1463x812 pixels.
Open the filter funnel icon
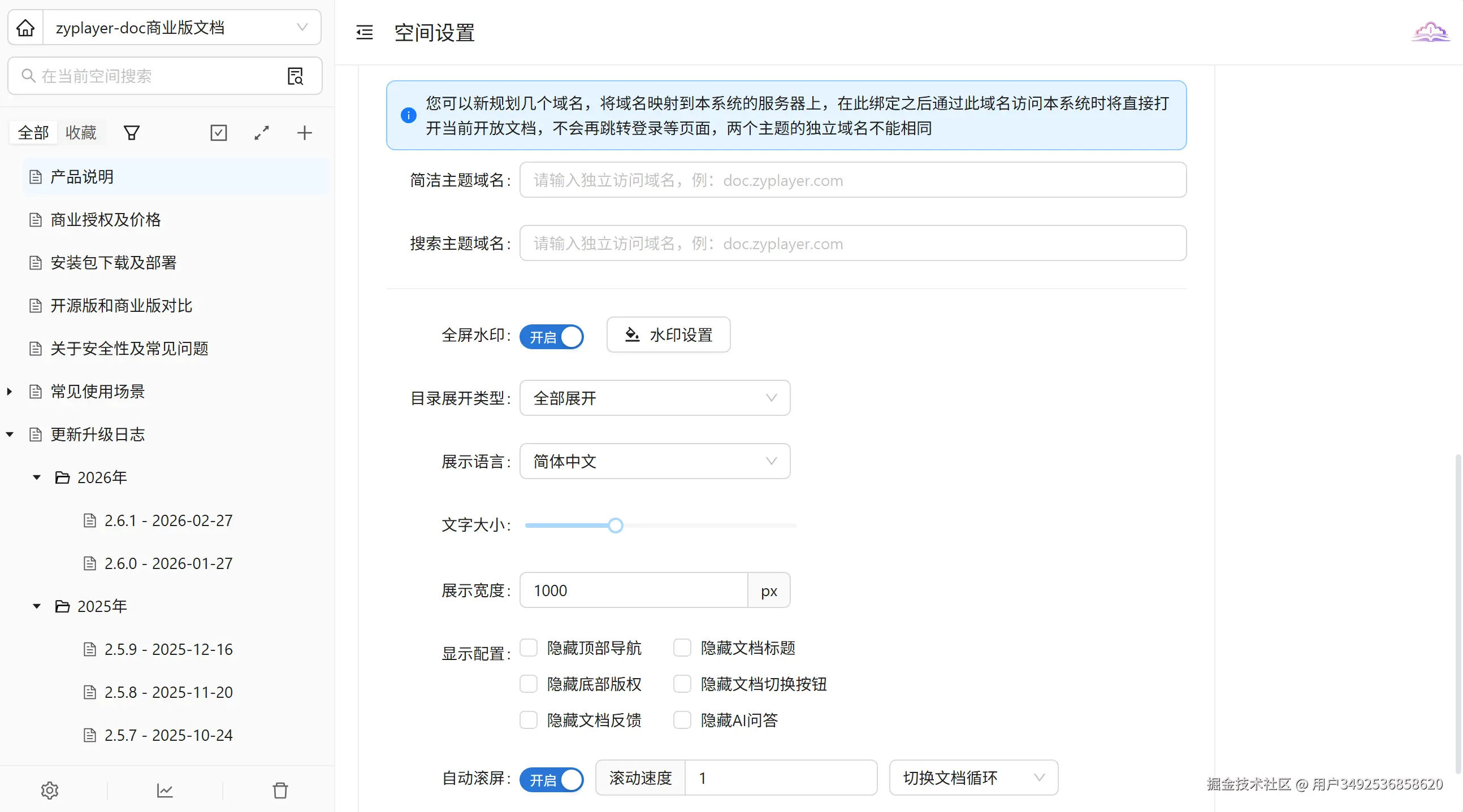point(132,133)
